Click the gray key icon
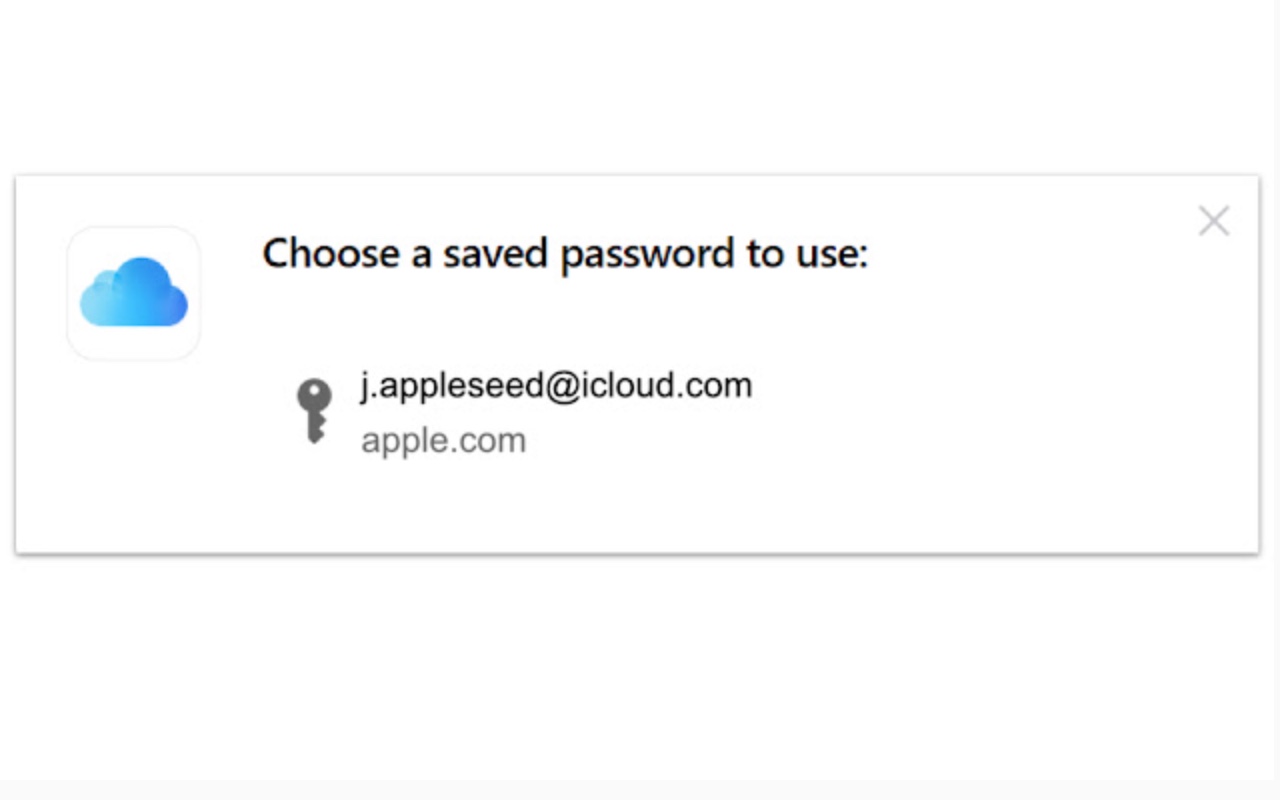The width and height of the screenshot is (1280, 800). click(x=314, y=410)
